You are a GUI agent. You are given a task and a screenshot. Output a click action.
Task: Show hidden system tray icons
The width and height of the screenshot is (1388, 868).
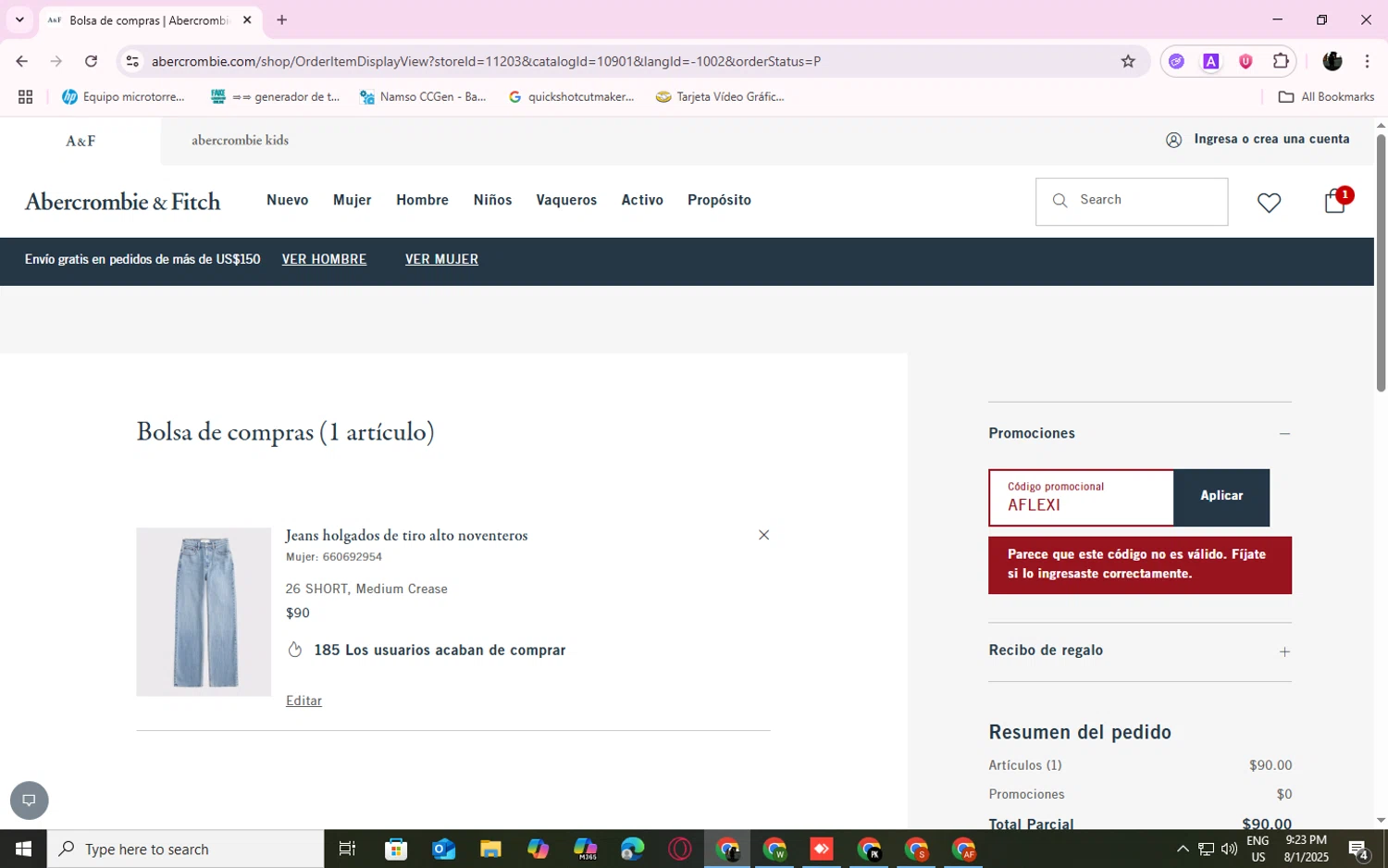1182,849
